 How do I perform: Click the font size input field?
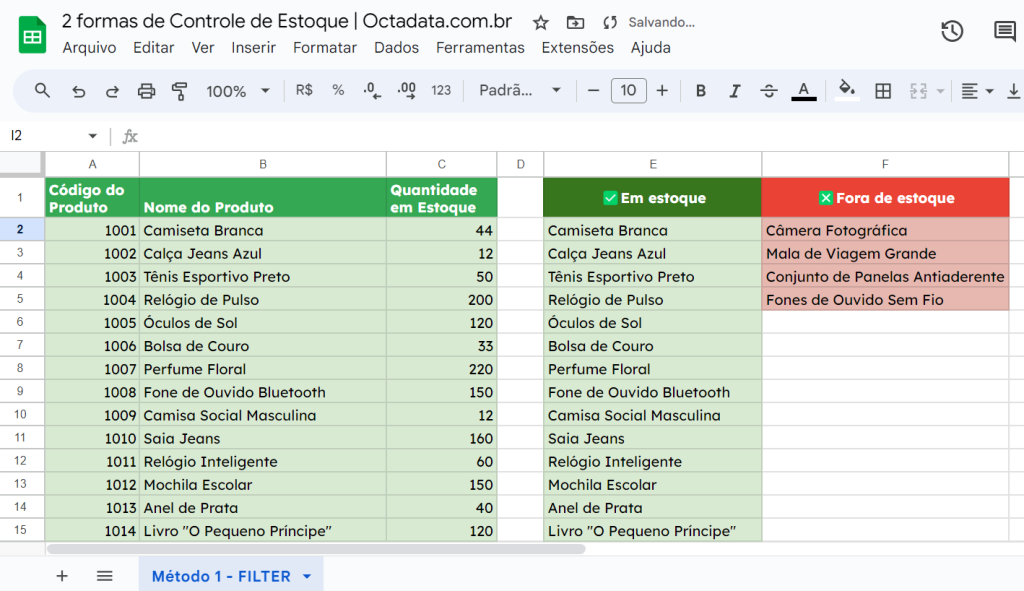pyautogui.click(x=628, y=91)
